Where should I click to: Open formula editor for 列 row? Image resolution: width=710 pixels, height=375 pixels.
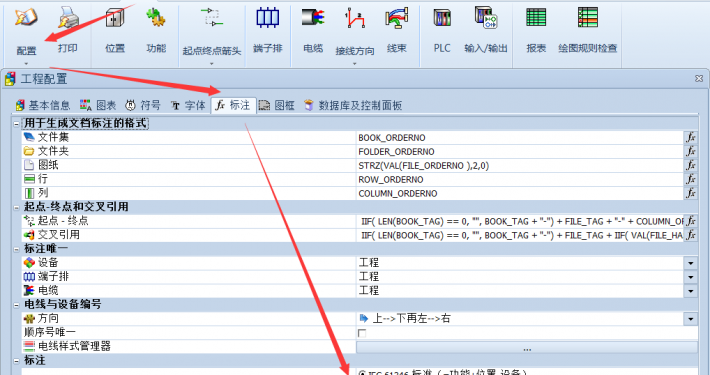pos(691,194)
